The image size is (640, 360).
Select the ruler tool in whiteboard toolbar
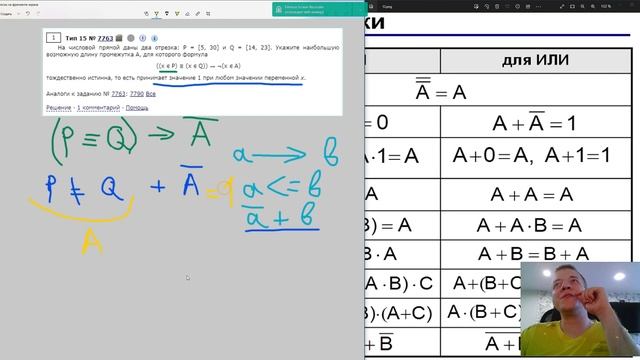click(198, 13)
